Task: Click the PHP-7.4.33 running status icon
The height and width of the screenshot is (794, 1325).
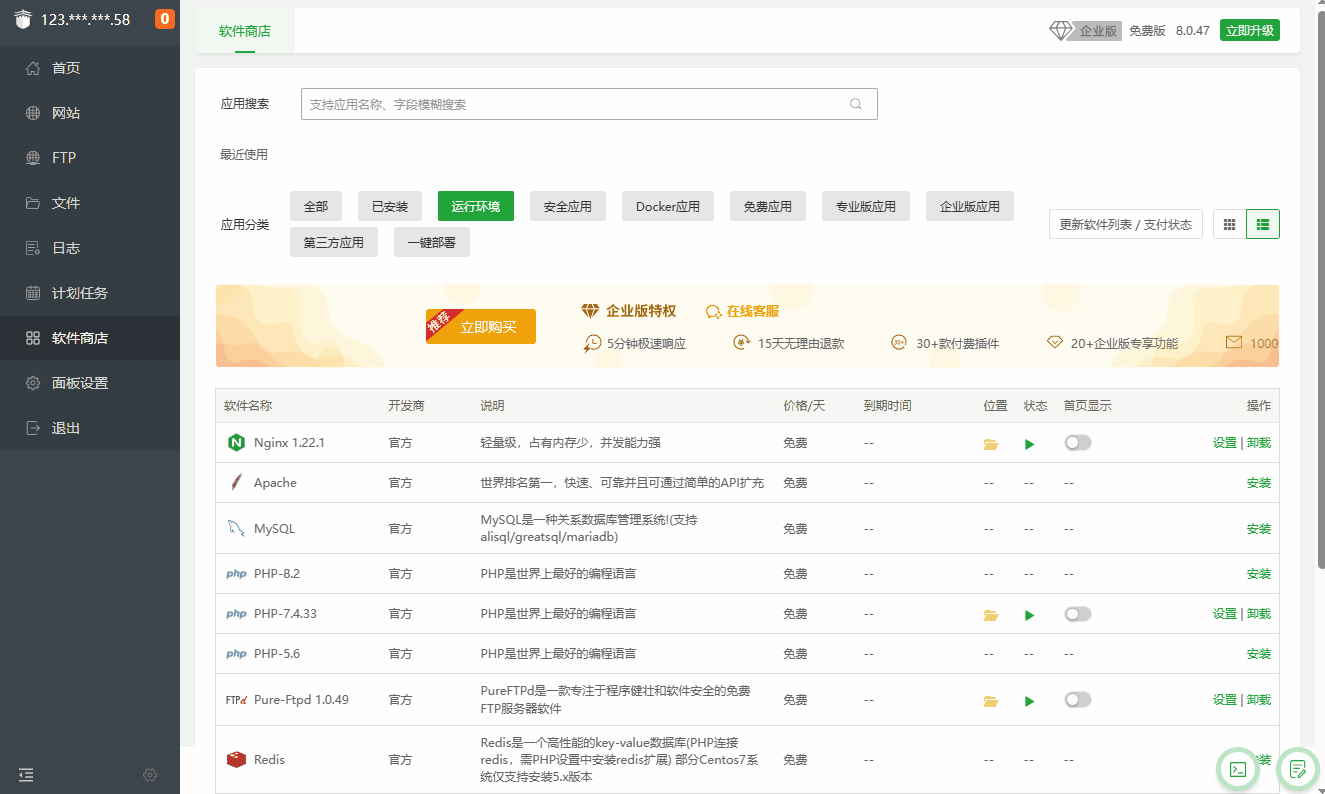Action: pyautogui.click(x=1030, y=615)
